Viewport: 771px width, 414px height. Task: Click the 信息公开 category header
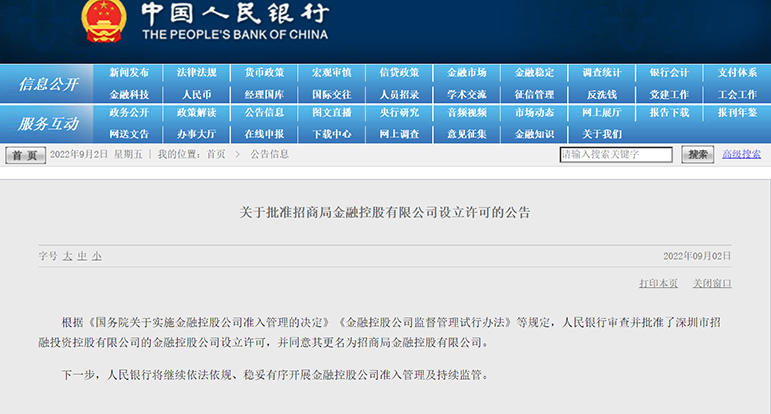pyautogui.click(x=48, y=84)
